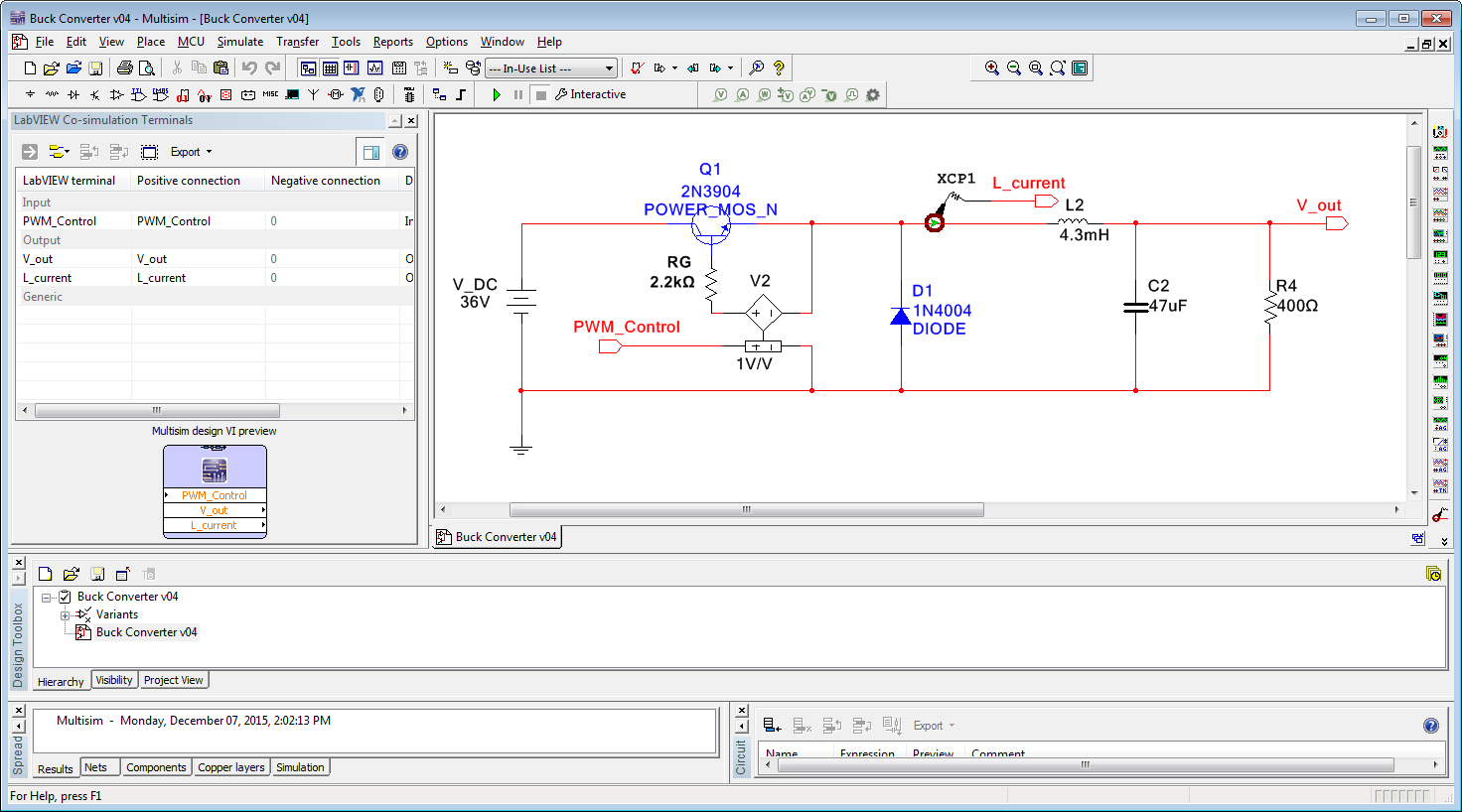This screenshot has width=1462, height=812.
Task: Pin the LabVIEW Co-simulation Terminals panel
Action: pyautogui.click(x=395, y=121)
